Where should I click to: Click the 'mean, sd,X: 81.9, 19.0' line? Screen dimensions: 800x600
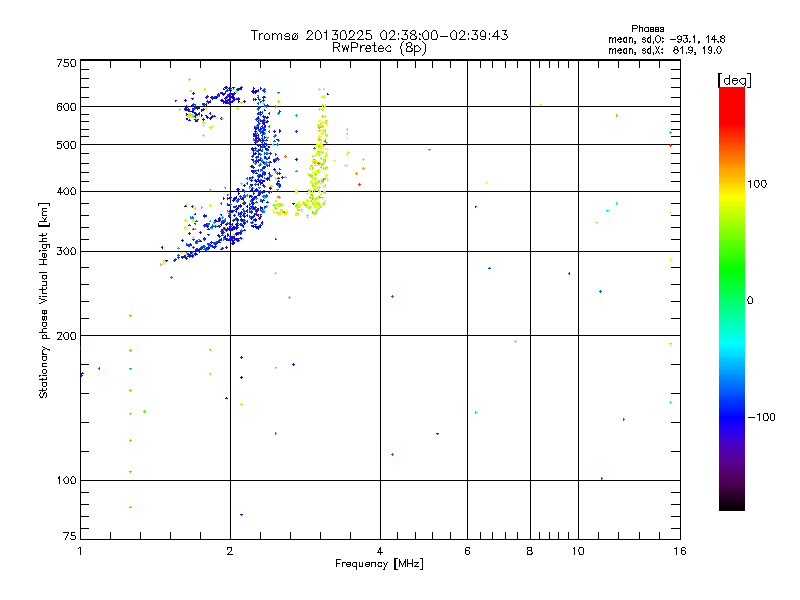[665, 50]
